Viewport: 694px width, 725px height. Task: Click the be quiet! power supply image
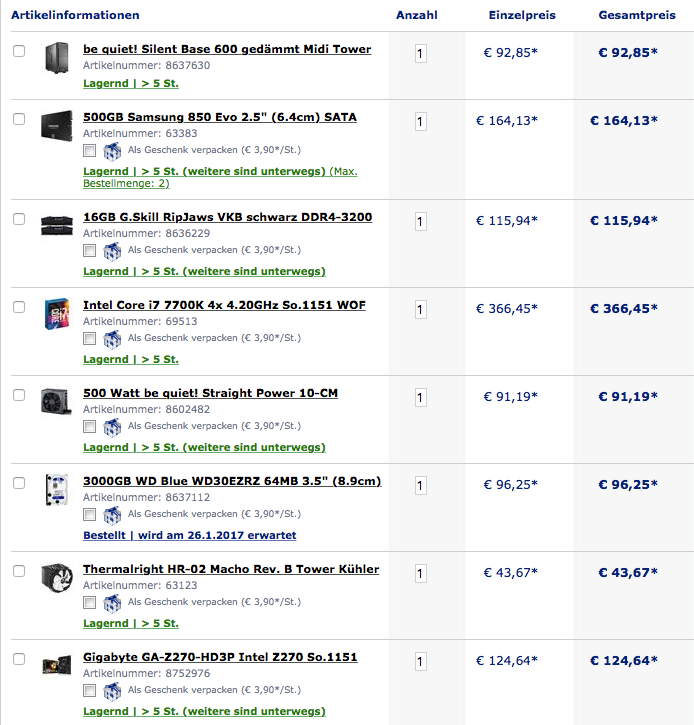[55, 402]
